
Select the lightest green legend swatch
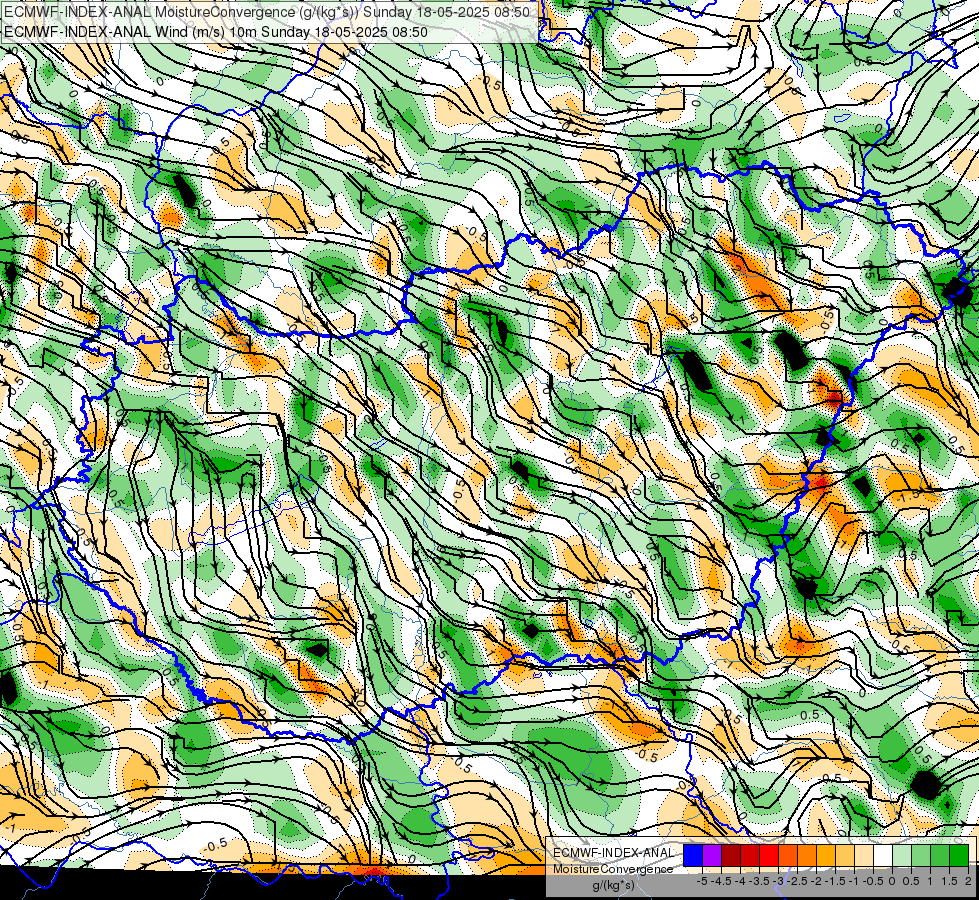point(902,856)
